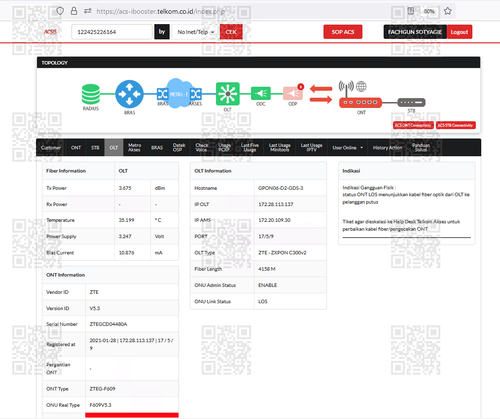Click the RADIUS database icon in topology
Image resolution: width=500 pixels, height=419 pixels.
(91, 94)
